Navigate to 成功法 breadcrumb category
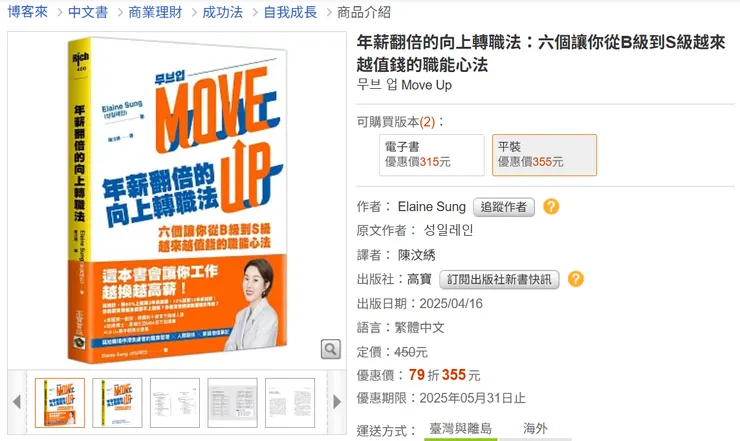This screenshot has height=441, width=740. tap(222, 12)
